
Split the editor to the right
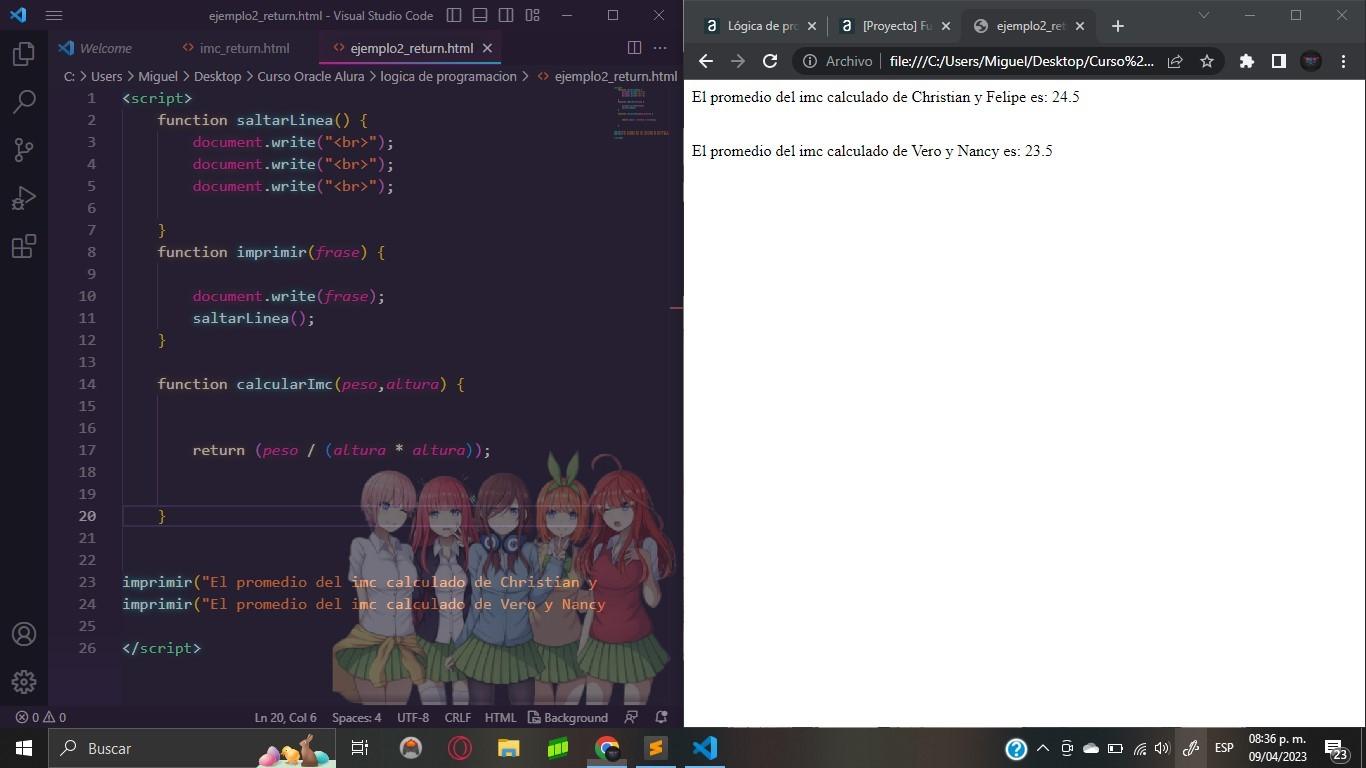(634, 47)
